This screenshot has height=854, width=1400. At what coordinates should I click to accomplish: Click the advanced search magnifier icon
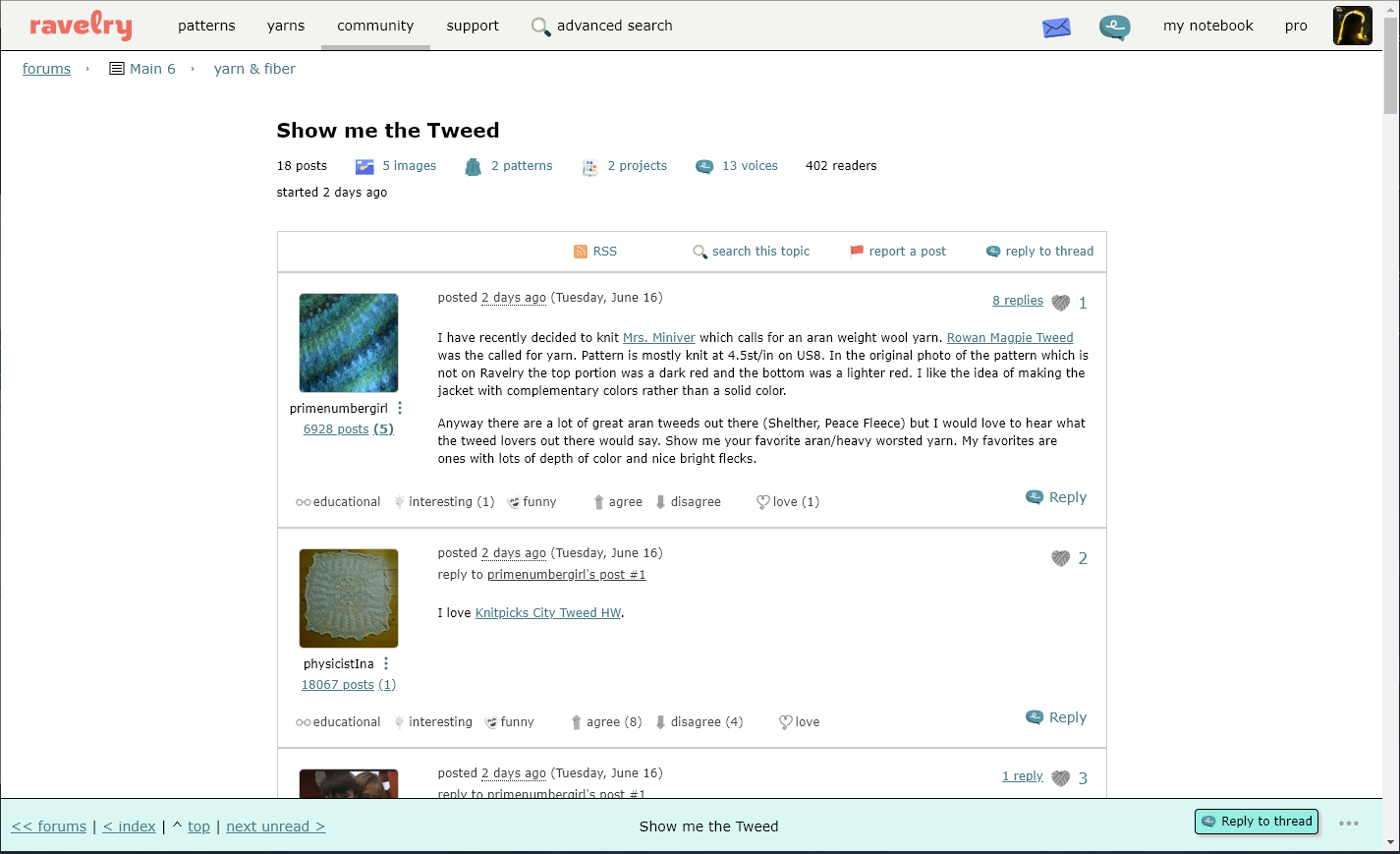click(x=540, y=27)
